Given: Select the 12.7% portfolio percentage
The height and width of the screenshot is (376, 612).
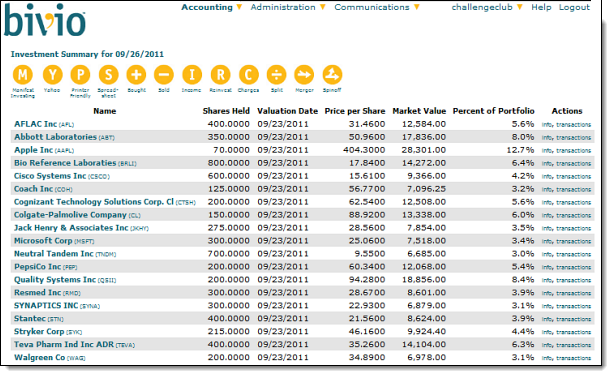Looking at the screenshot, I should (520, 150).
